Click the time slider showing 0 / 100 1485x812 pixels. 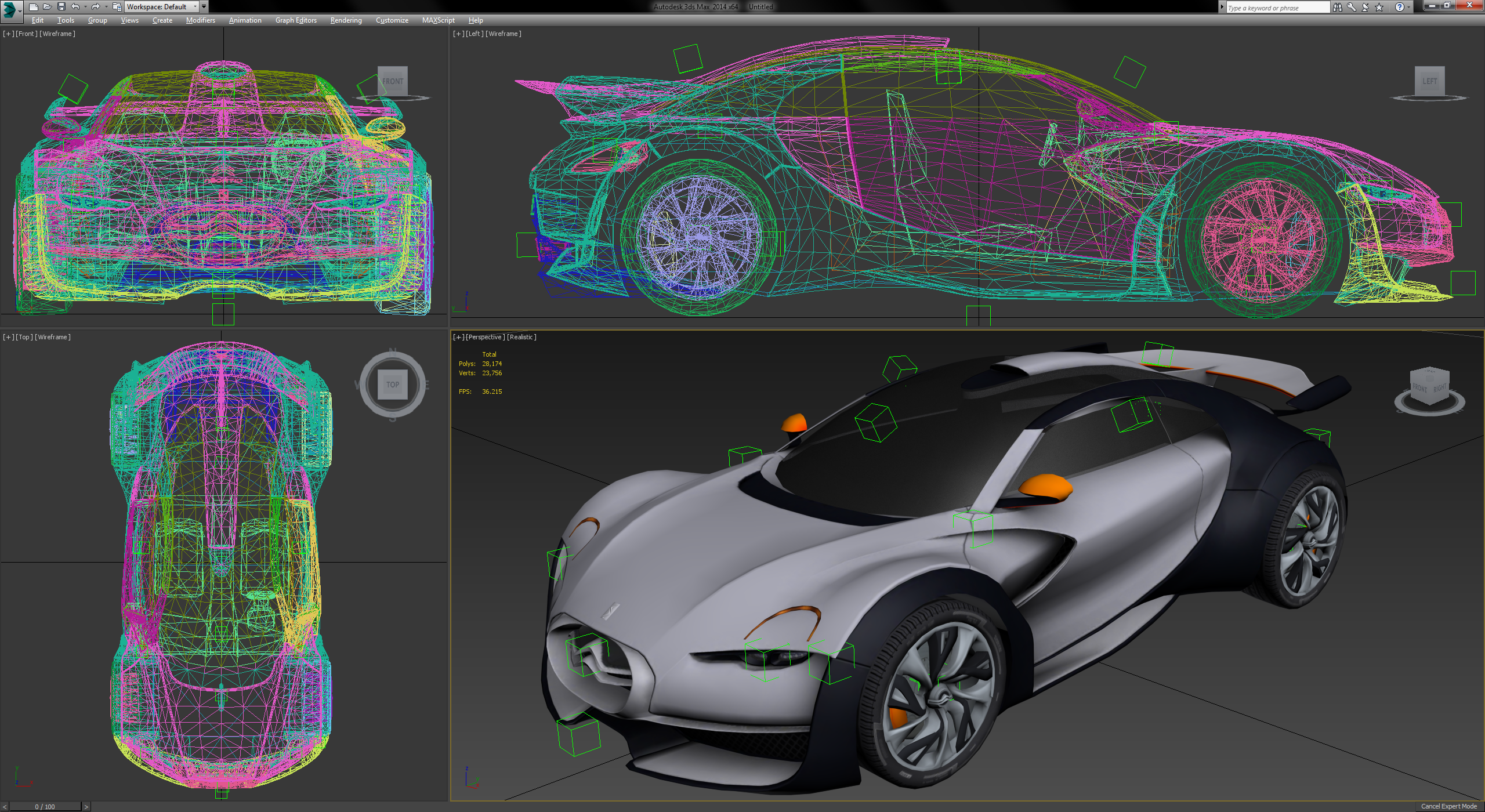[44, 806]
